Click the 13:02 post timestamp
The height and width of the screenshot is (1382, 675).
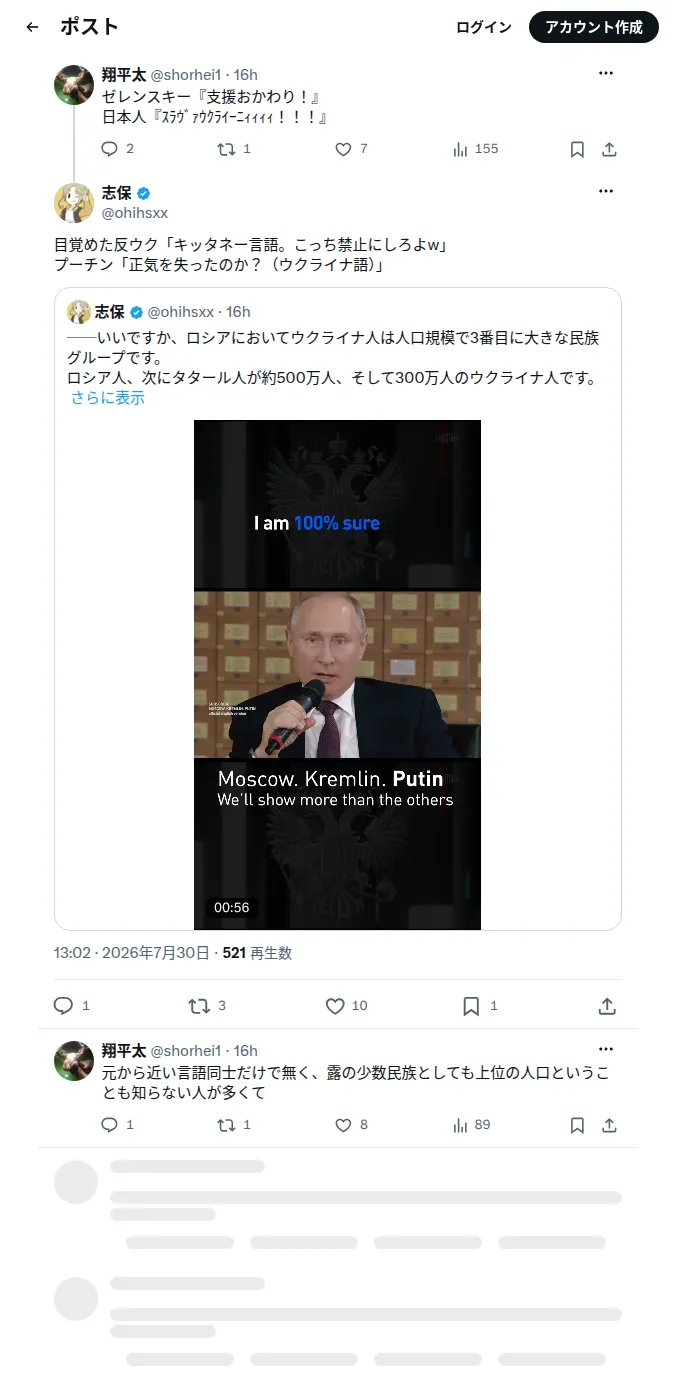[x=71, y=953]
